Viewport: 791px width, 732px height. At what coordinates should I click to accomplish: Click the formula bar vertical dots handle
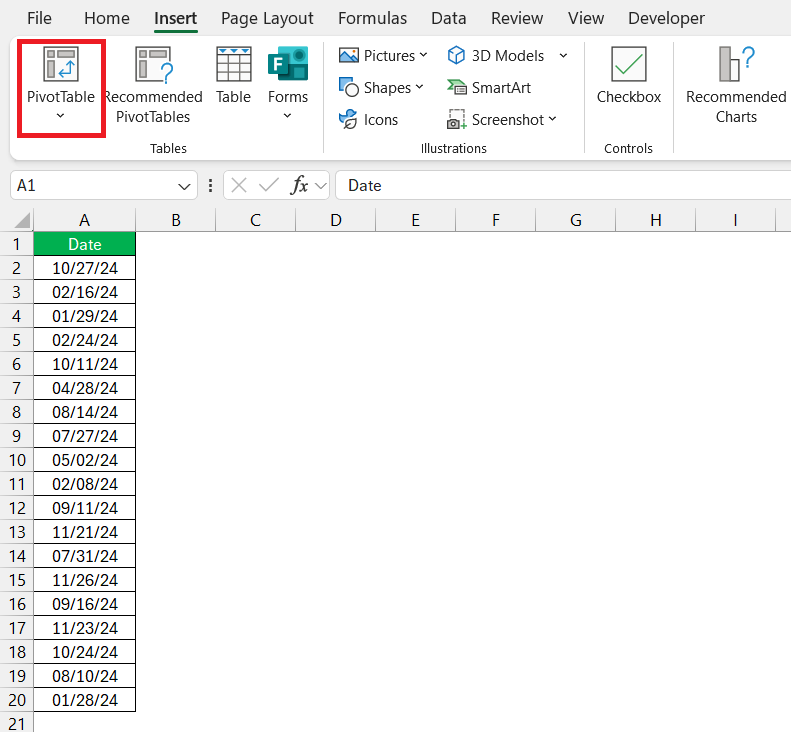tap(210, 186)
